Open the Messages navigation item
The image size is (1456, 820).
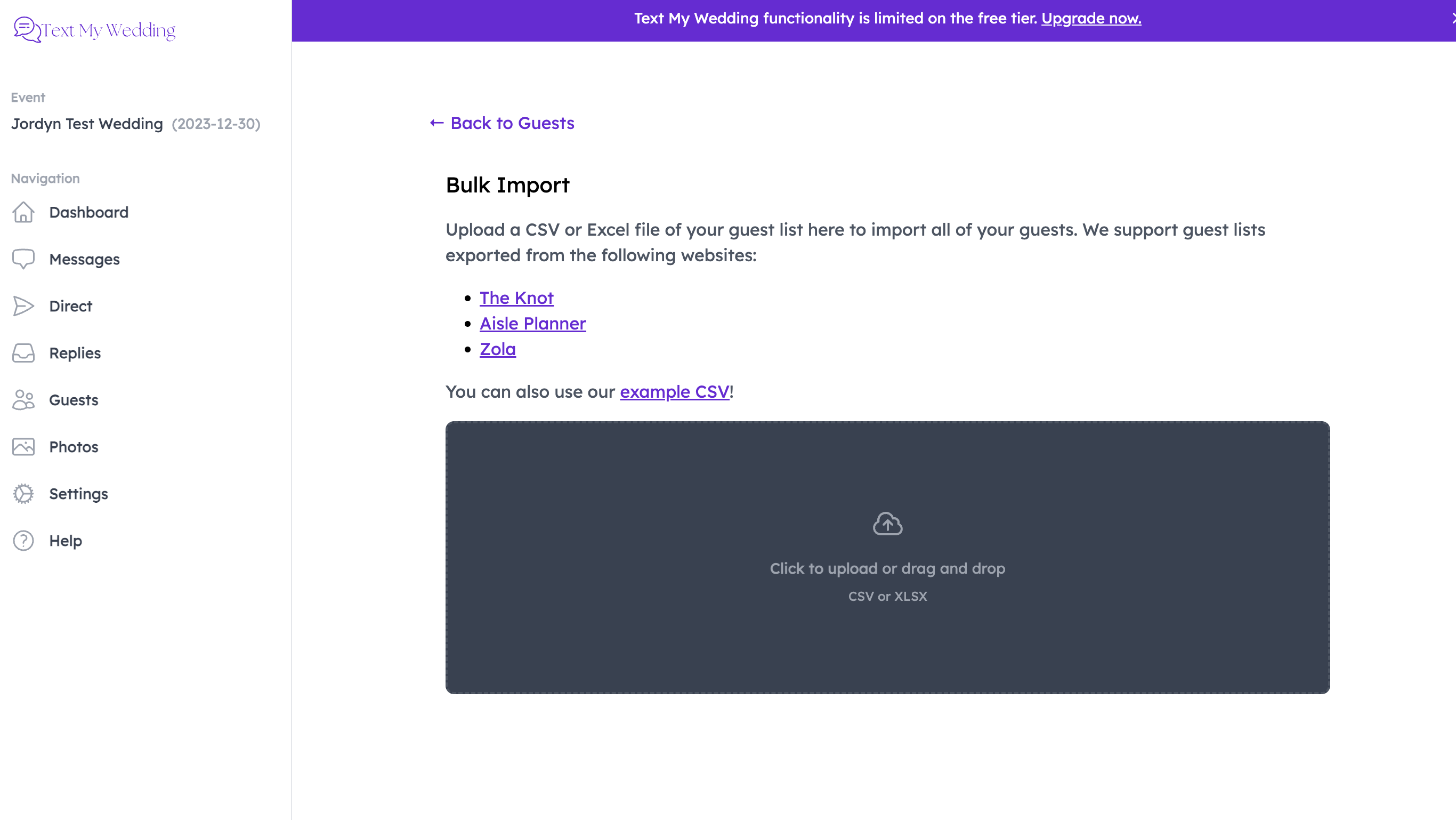coord(84,259)
